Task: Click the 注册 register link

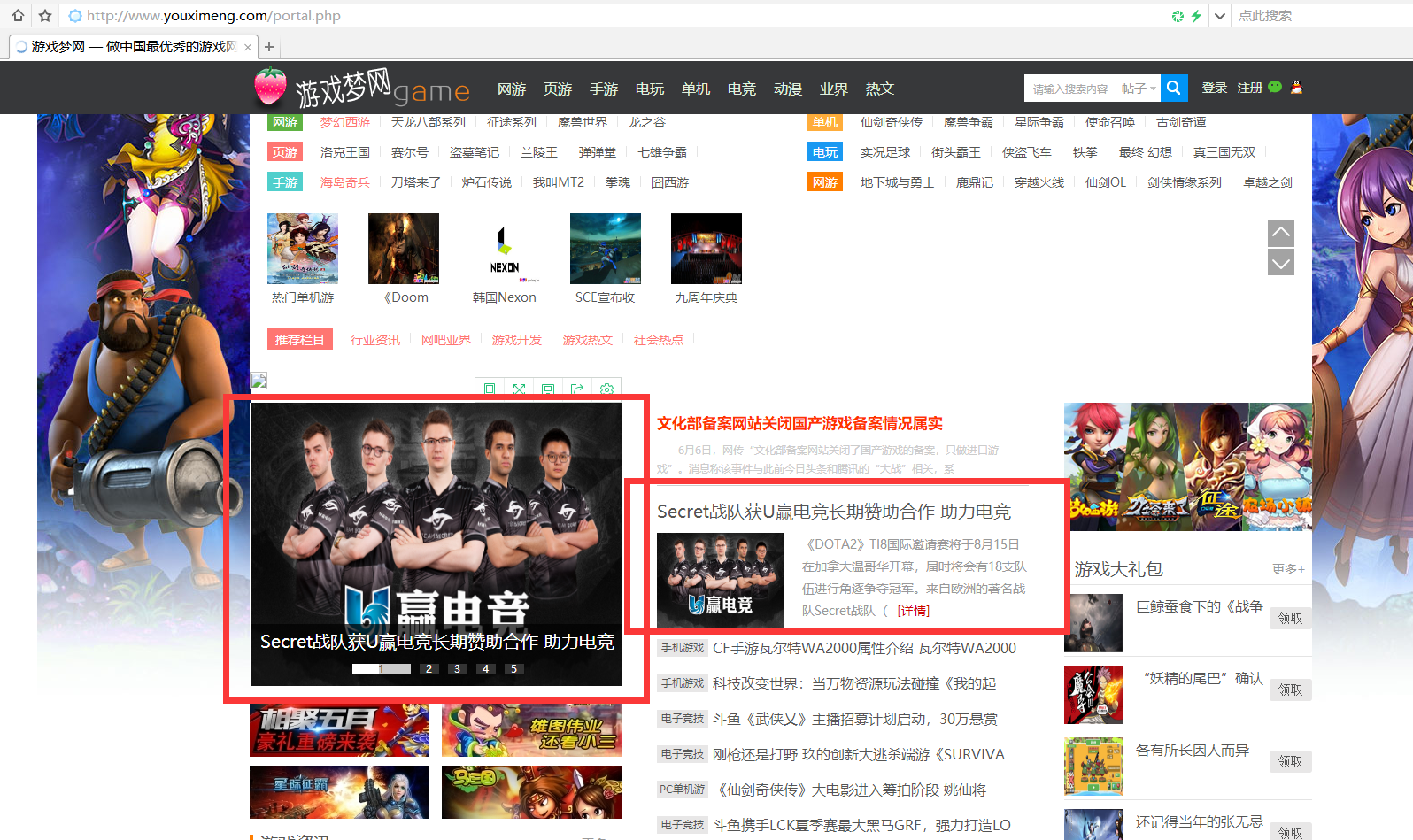Action: [1249, 88]
